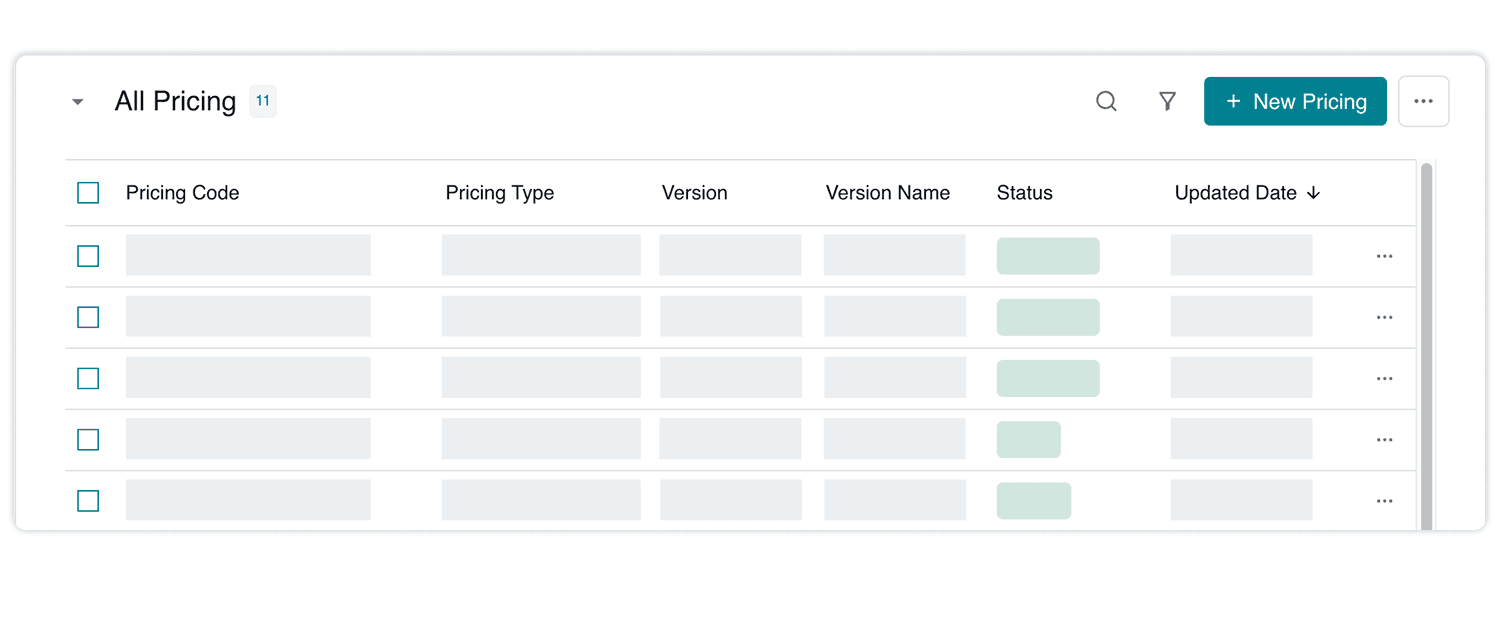Click the overflow ellipsis menu near New Pricing
Viewport: 1504px width, 640px height.
[x=1423, y=101]
